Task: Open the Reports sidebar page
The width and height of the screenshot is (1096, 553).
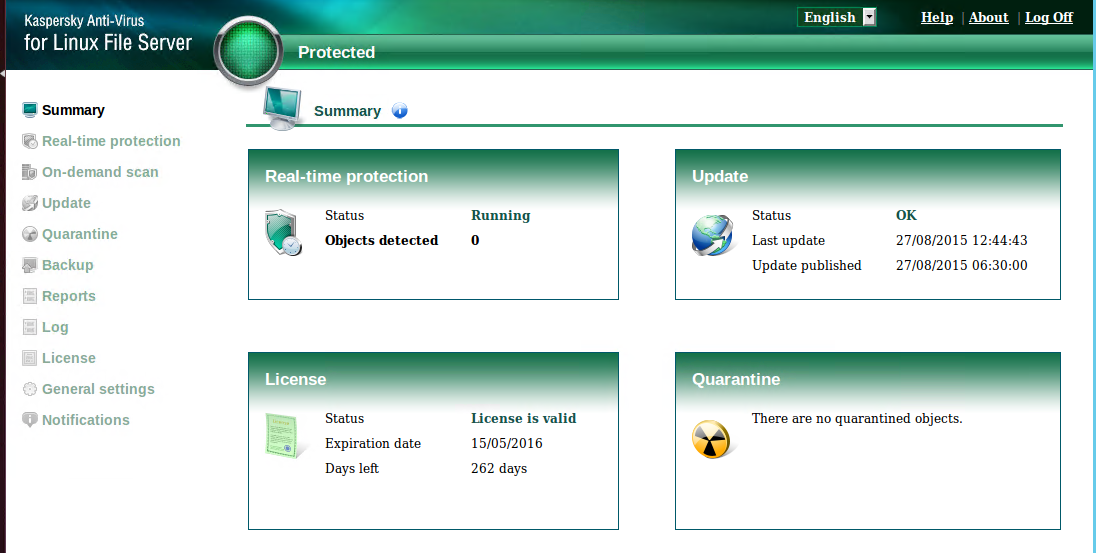Action: click(69, 296)
